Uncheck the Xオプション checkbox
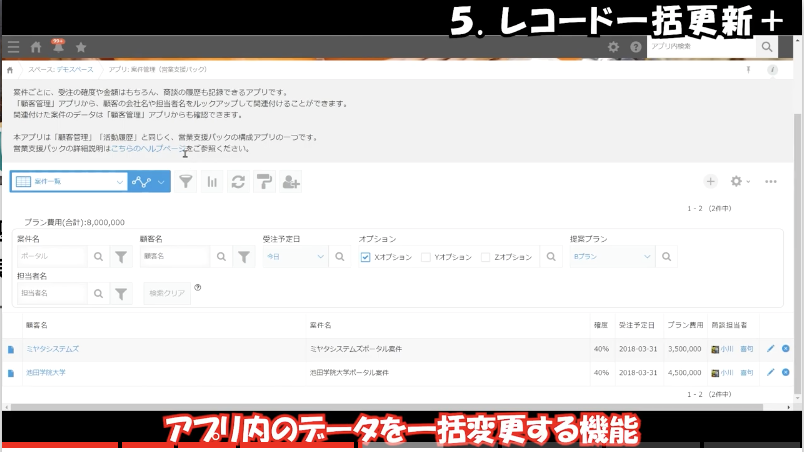The width and height of the screenshot is (804, 452). tap(366, 257)
